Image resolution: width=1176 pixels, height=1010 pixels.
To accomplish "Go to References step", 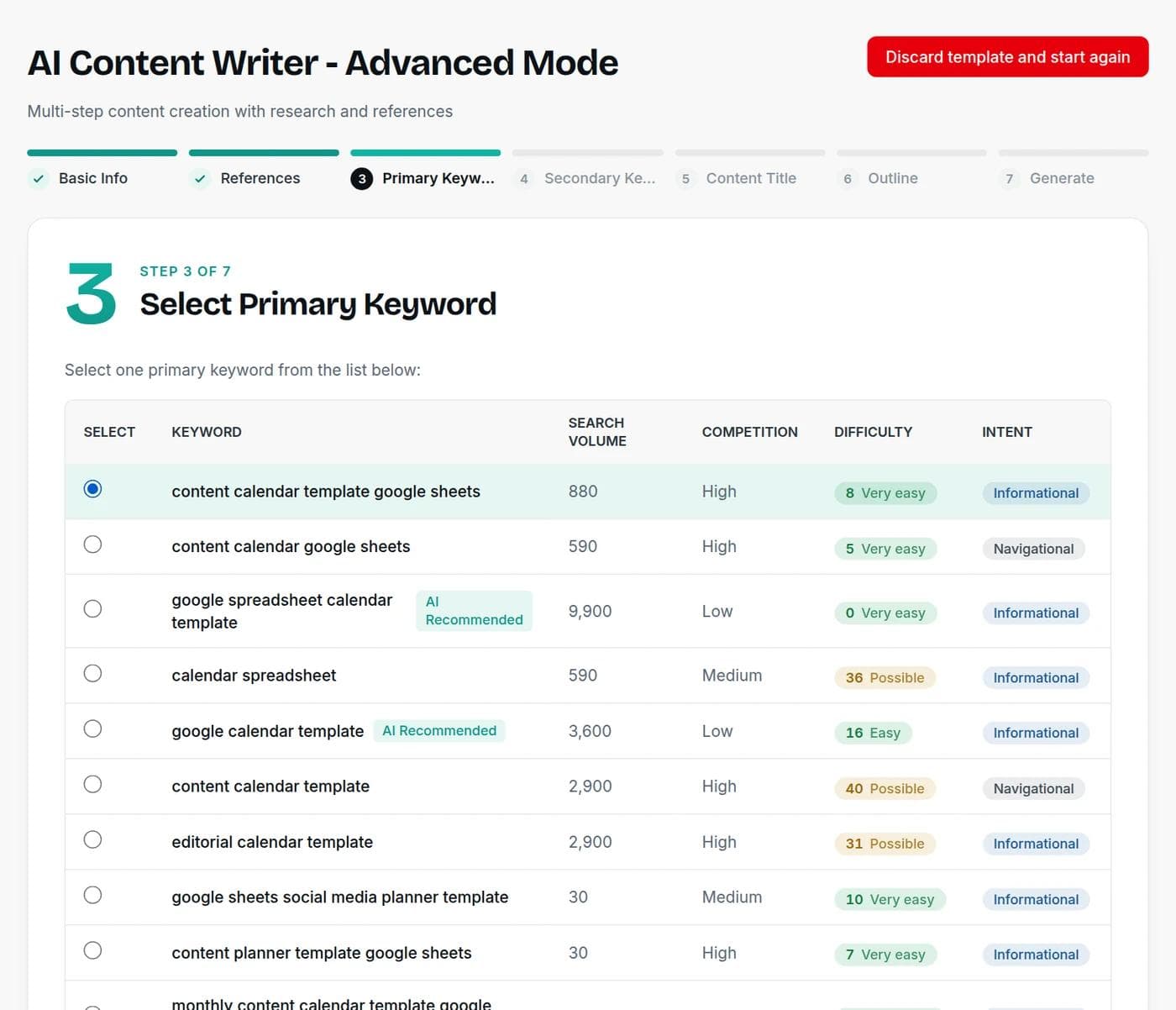I will [x=260, y=178].
